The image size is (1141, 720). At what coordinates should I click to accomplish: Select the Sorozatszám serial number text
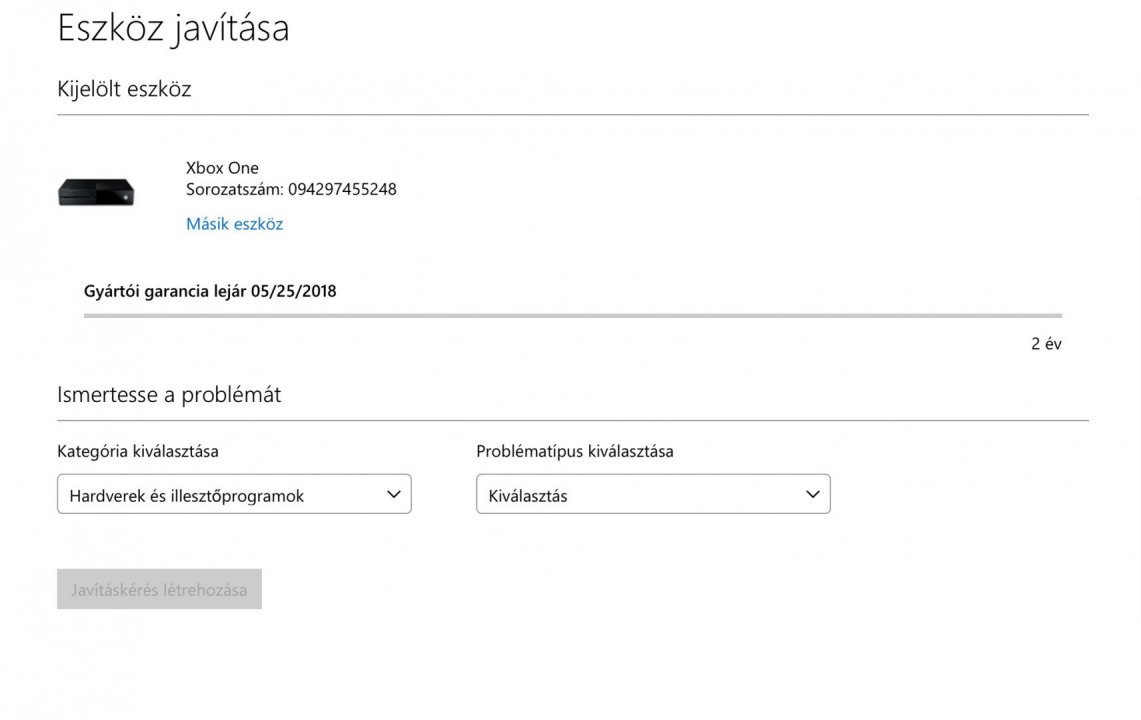[x=291, y=189]
